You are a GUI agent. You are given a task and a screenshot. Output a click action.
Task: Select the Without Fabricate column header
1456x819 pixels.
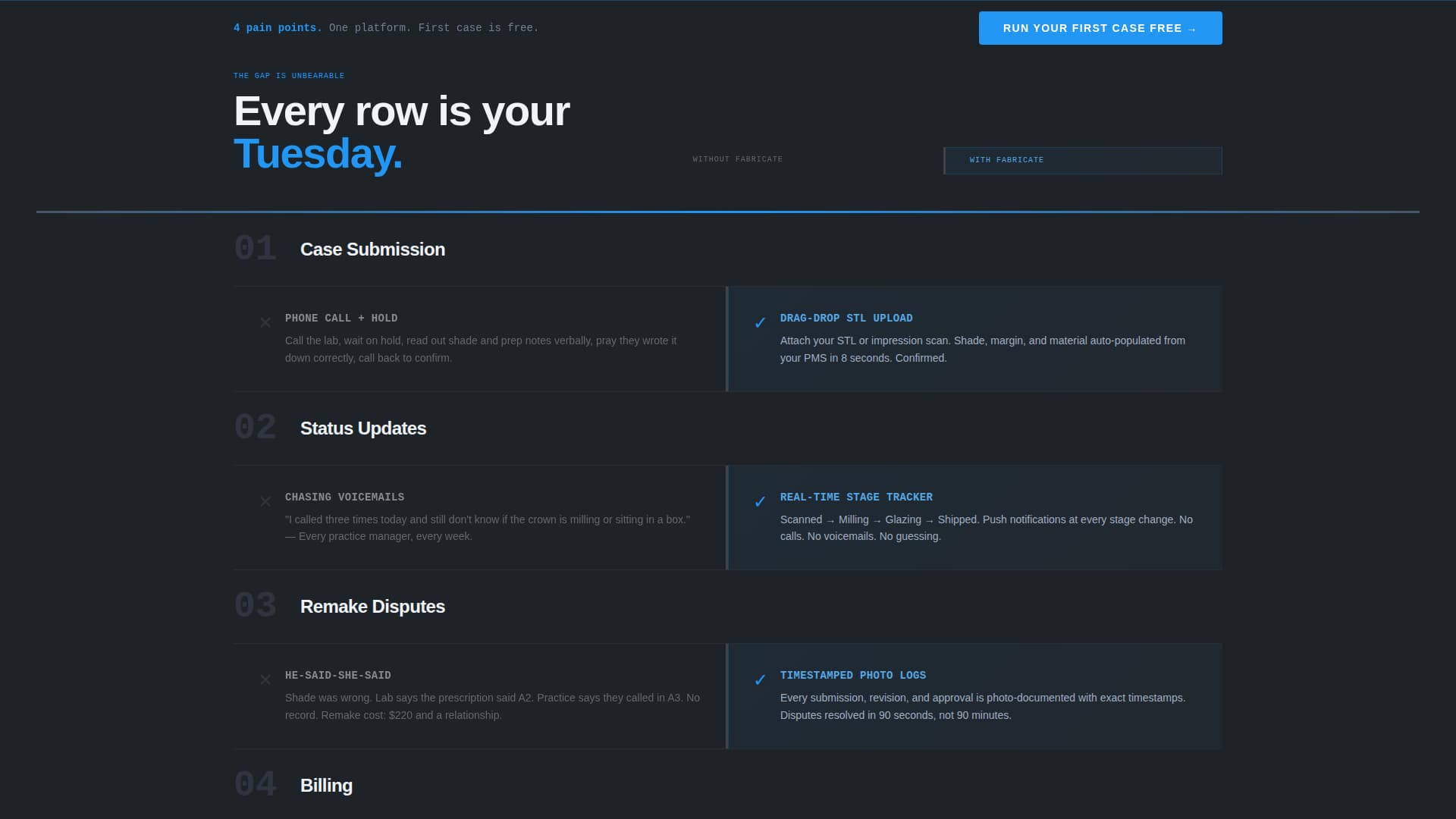pos(737,159)
